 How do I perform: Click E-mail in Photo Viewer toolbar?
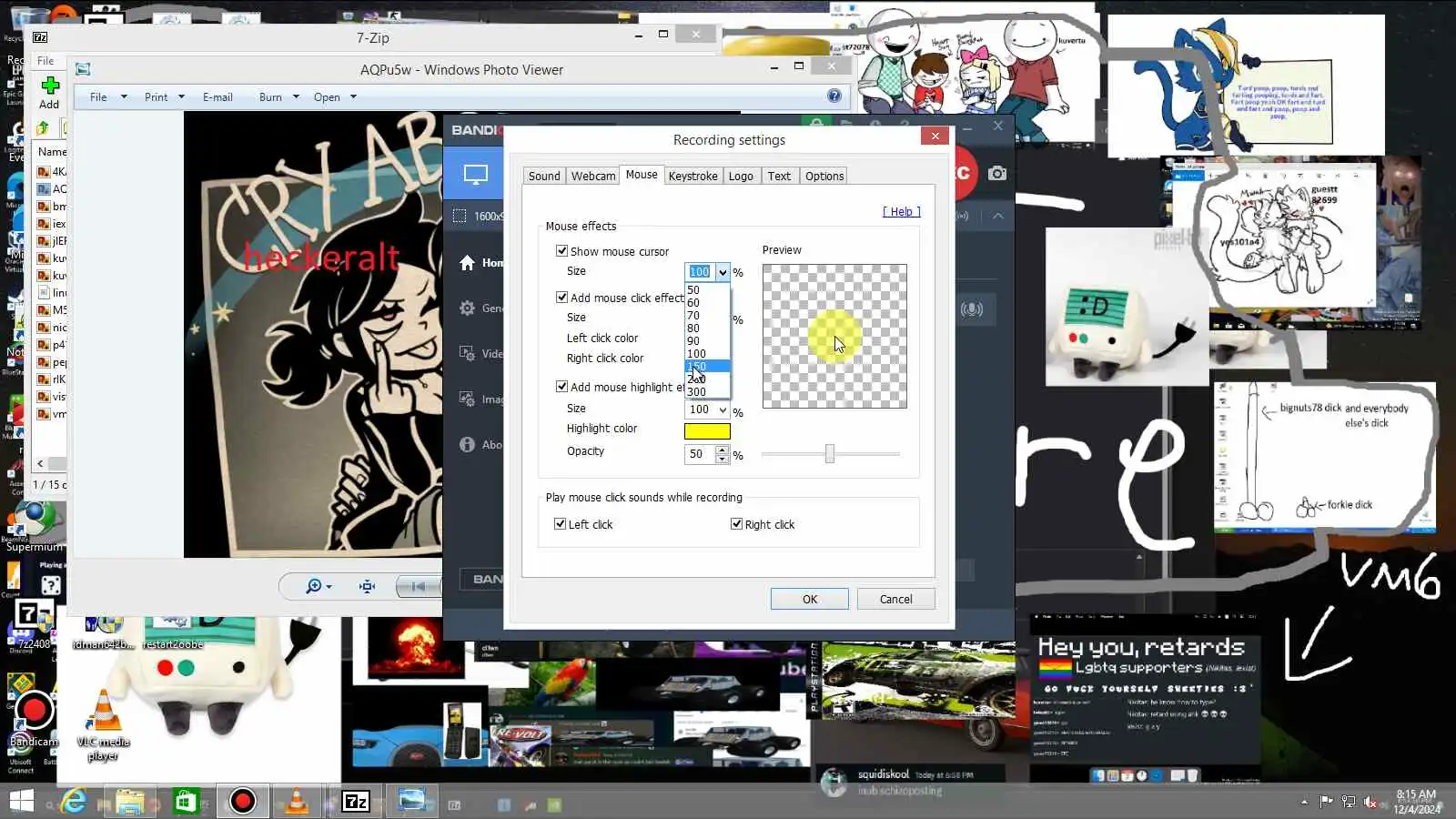(x=217, y=97)
